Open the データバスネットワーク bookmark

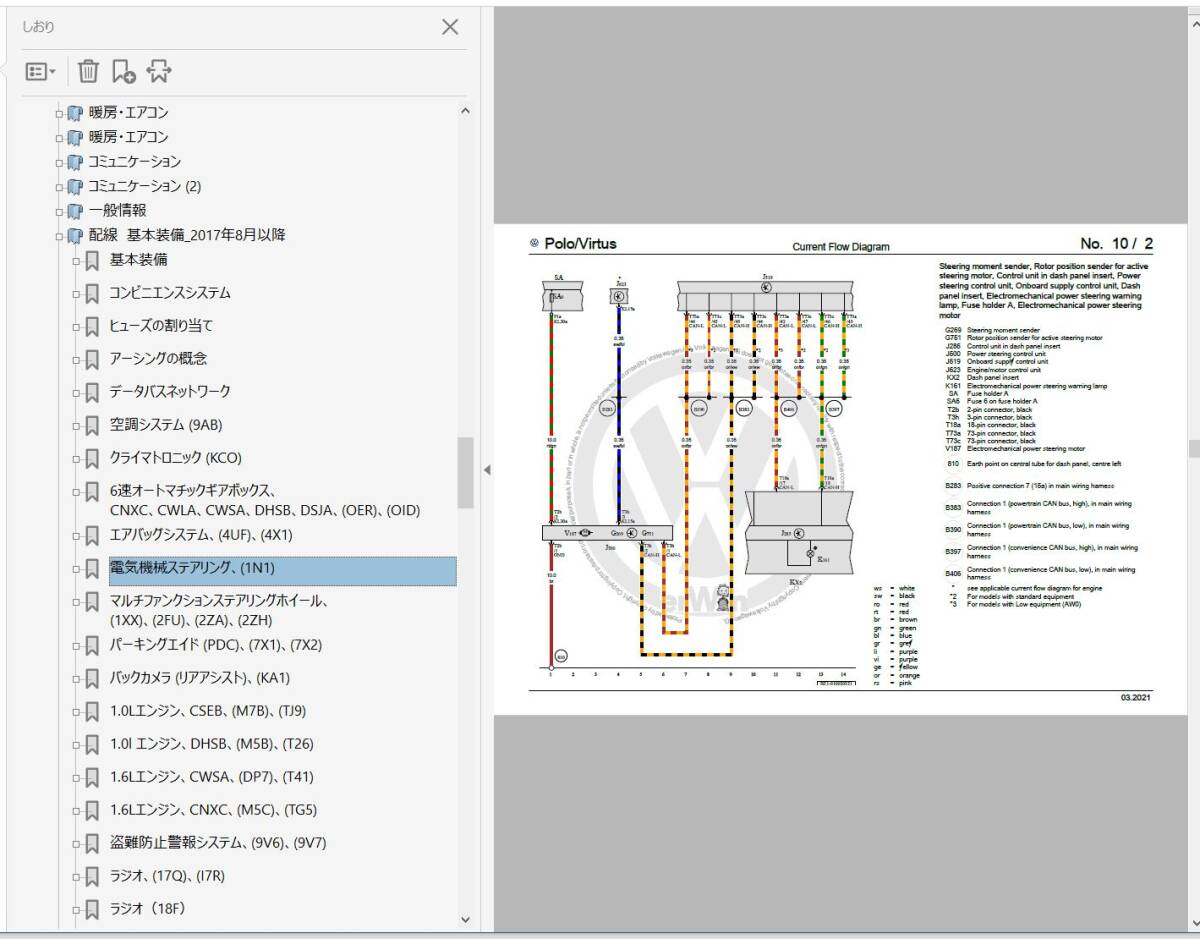pos(170,391)
